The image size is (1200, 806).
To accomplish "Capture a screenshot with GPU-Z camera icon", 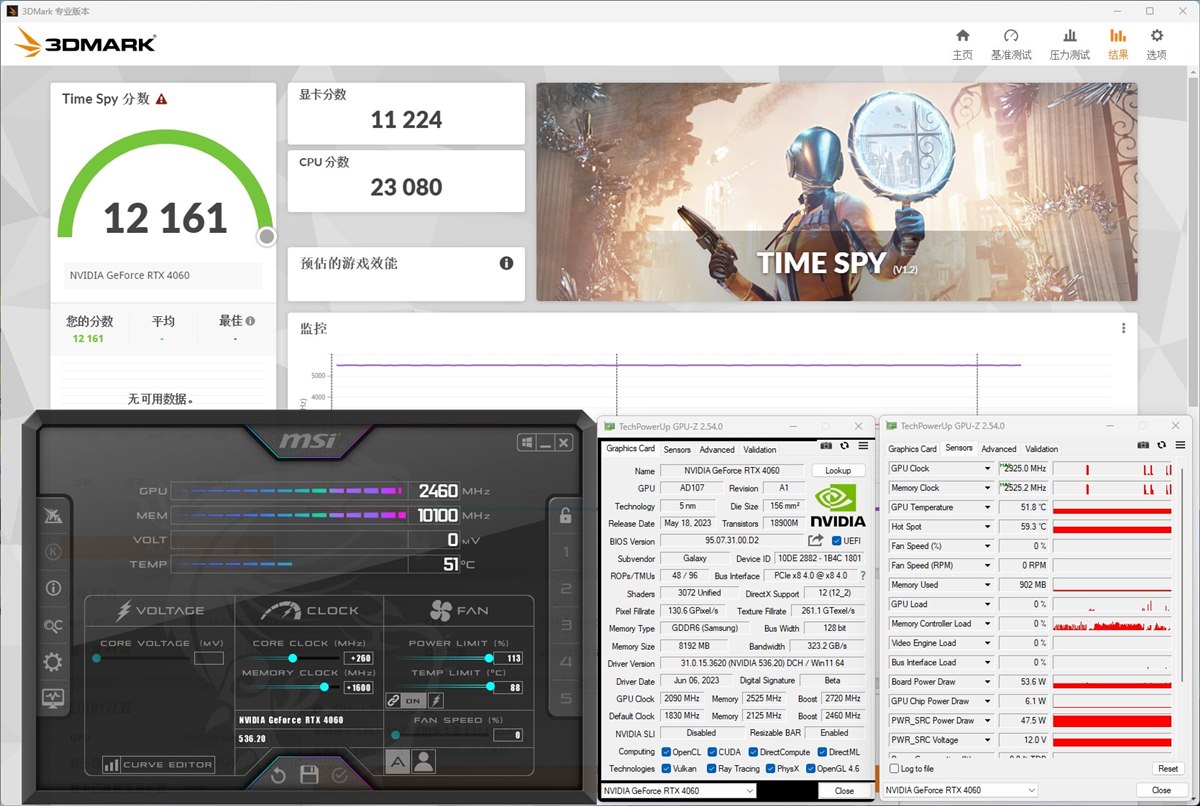I will (x=826, y=445).
